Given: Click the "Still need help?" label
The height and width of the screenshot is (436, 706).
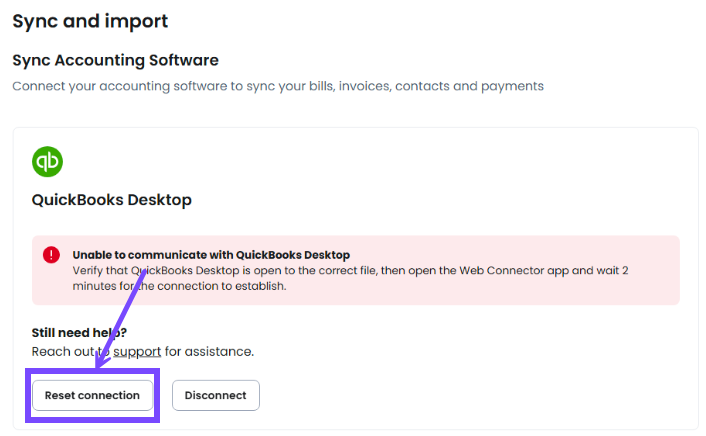Looking at the screenshot, I should click(x=80, y=333).
